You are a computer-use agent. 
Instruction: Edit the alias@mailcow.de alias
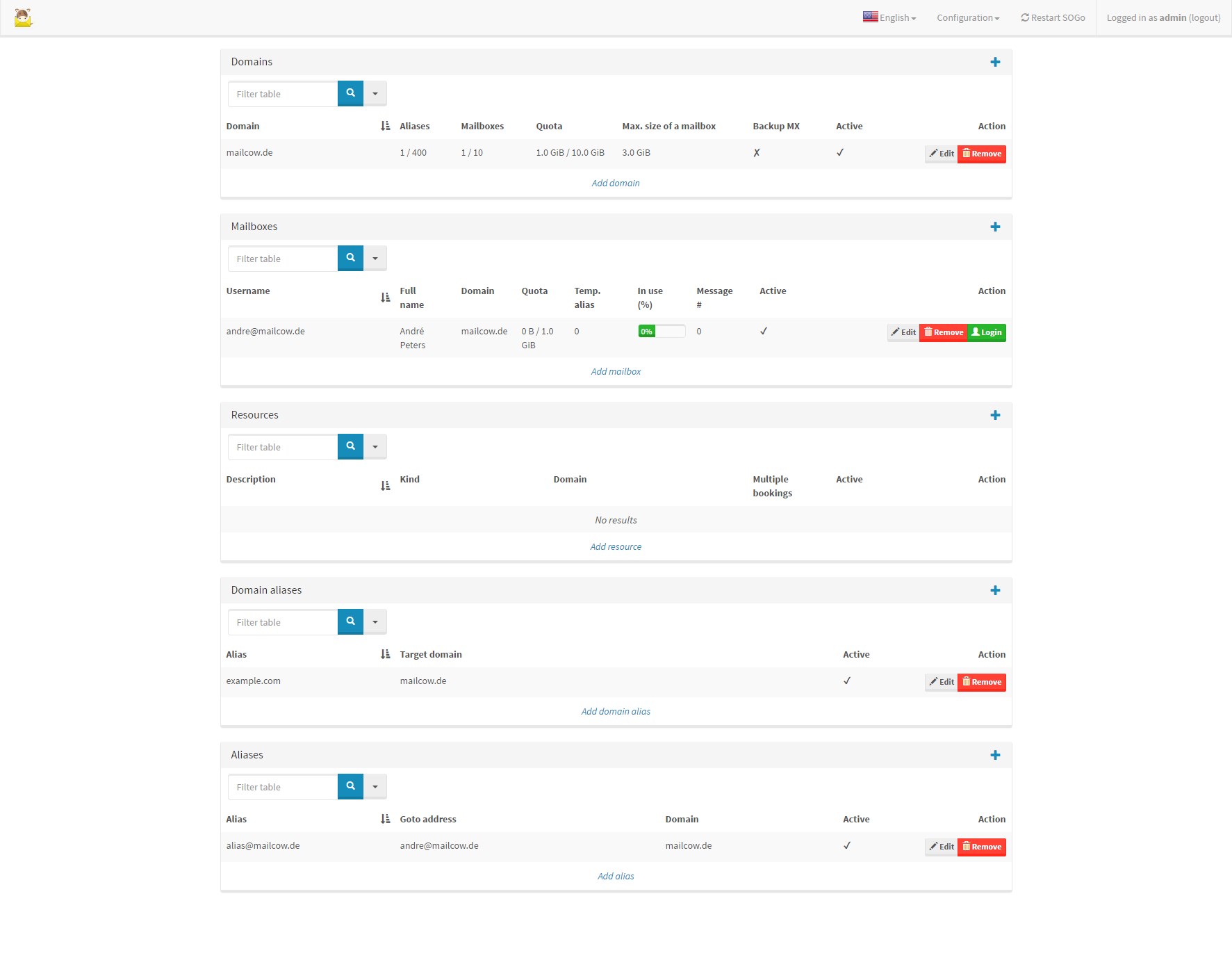[941, 847]
